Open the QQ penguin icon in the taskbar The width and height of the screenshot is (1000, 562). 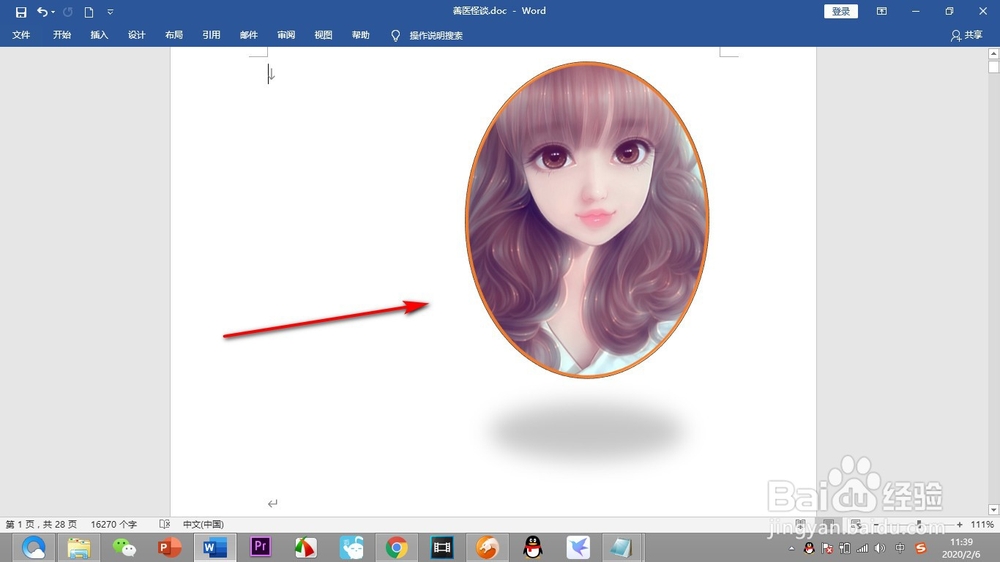click(x=533, y=547)
